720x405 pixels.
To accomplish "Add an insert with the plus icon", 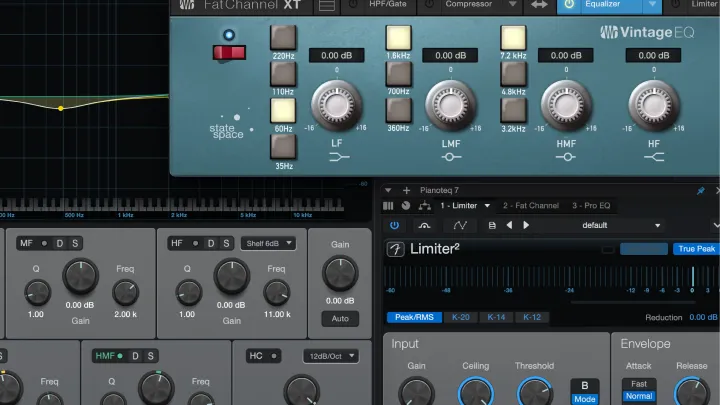I will click(x=406, y=190).
